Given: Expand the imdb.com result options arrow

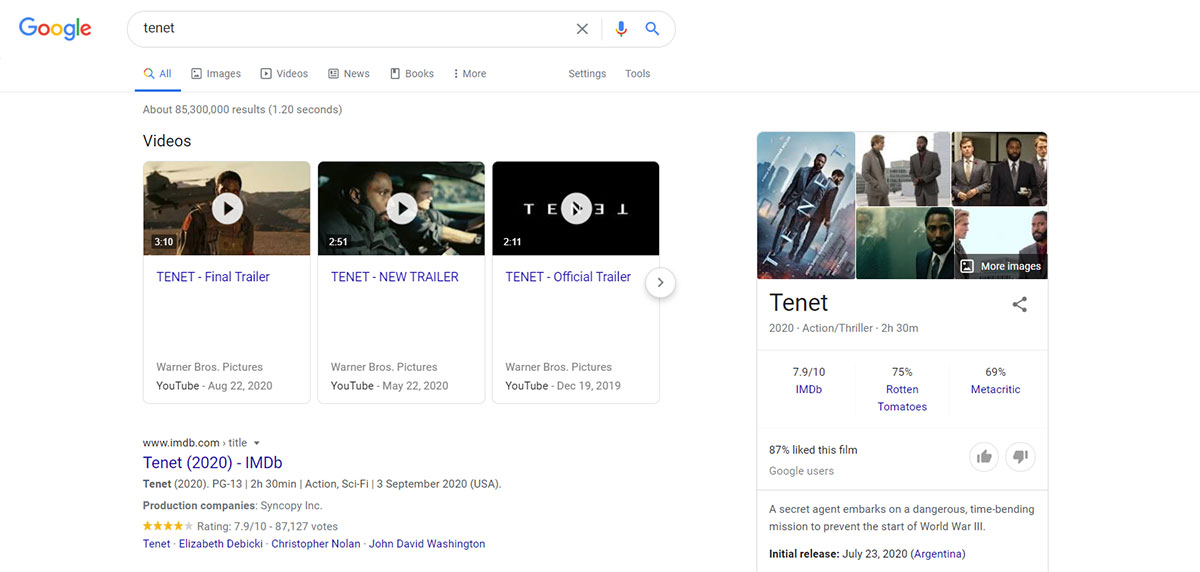Looking at the screenshot, I should point(257,443).
